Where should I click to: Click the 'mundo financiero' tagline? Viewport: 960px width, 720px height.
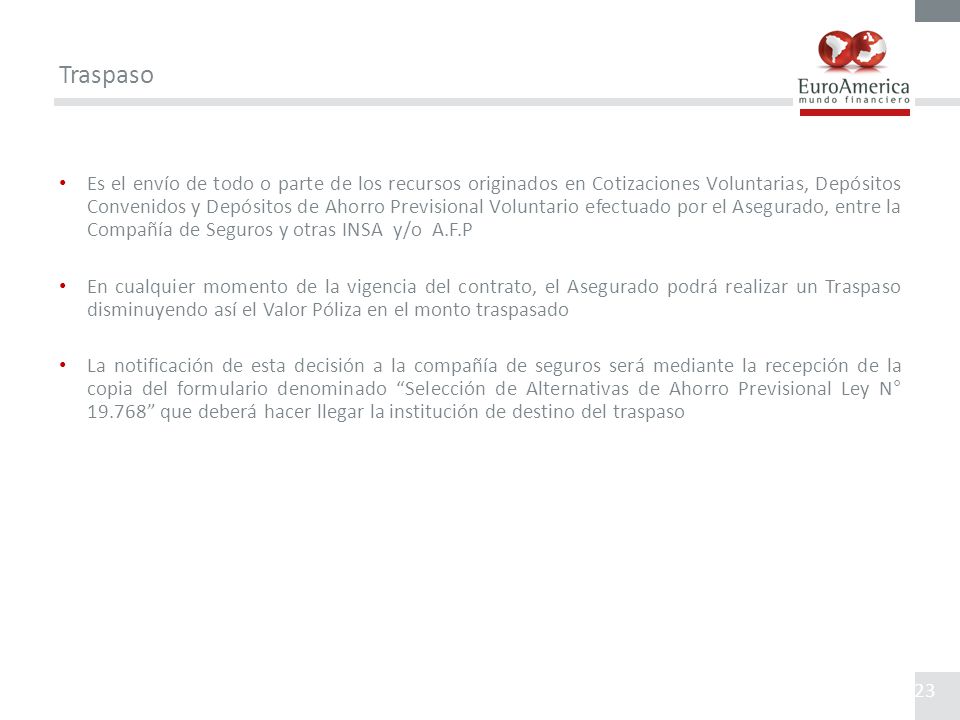click(854, 100)
